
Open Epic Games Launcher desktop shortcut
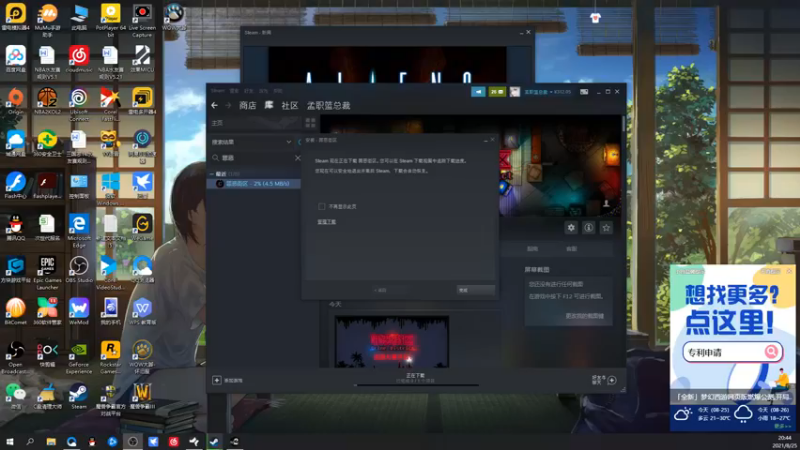(x=47, y=273)
